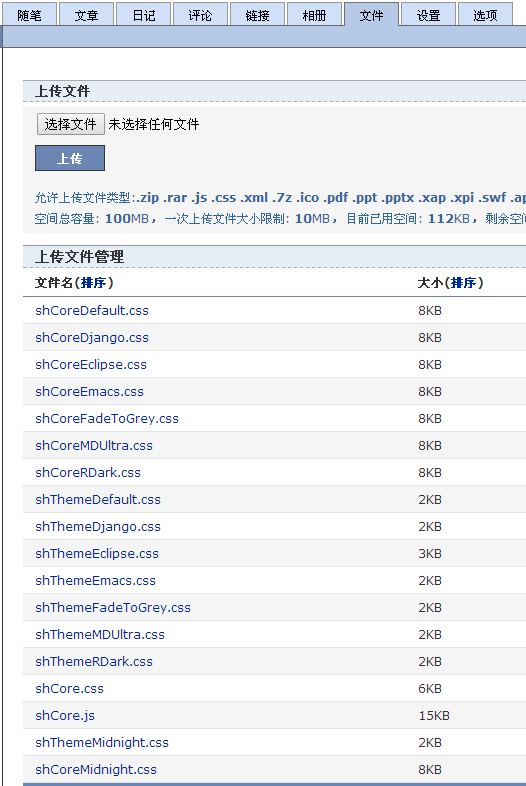The width and height of the screenshot is (526, 786).
Task: Click the 允许上传文件类型 info line
Action: pyautogui.click(x=280, y=198)
